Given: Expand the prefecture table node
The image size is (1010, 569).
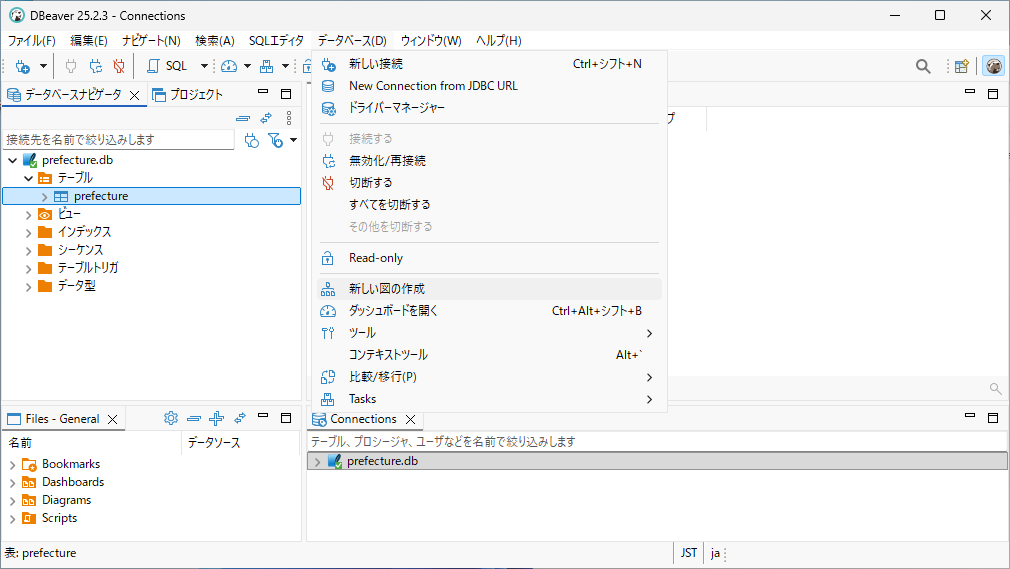Looking at the screenshot, I should [44, 197].
